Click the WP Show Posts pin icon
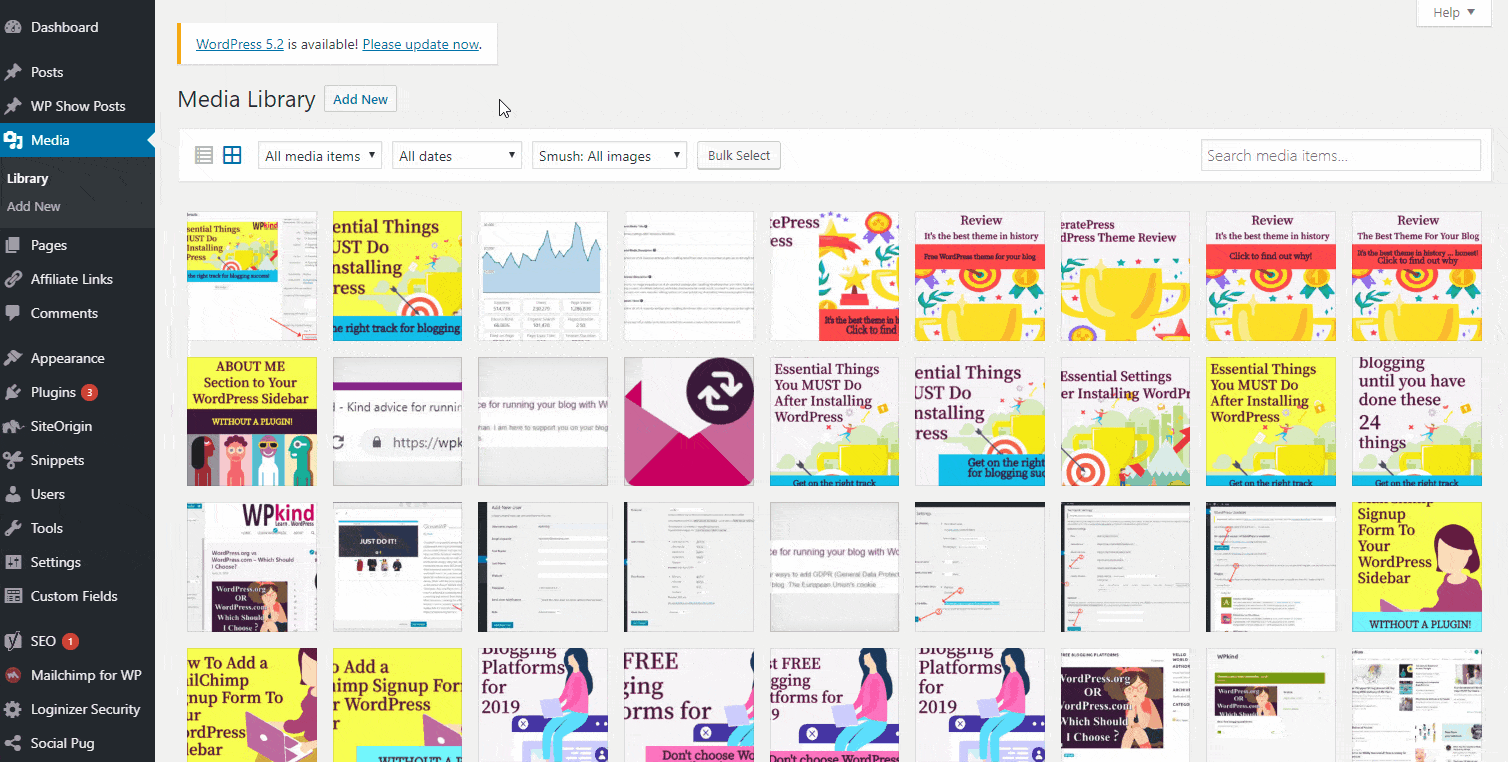This screenshot has height=762, width=1508. pos(13,106)
